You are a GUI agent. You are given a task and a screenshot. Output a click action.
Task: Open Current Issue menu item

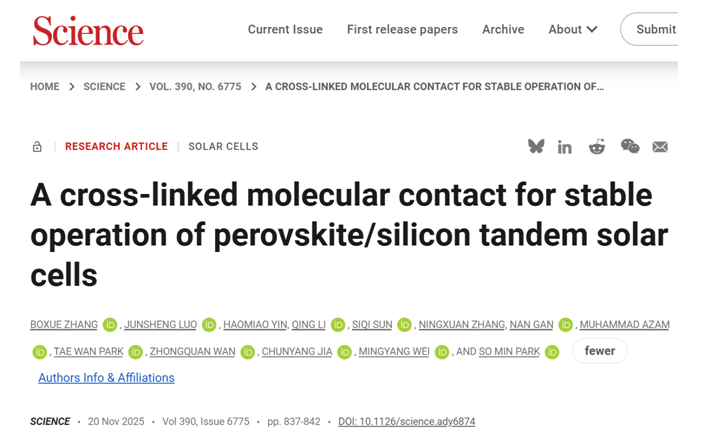click(x=285, y=30)
